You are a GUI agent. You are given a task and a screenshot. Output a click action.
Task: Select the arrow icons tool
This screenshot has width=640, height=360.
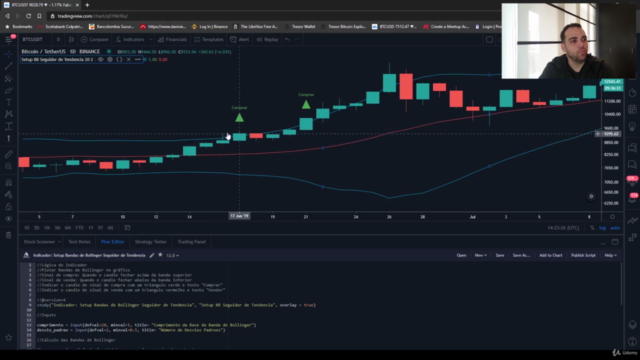pos(9,138)
